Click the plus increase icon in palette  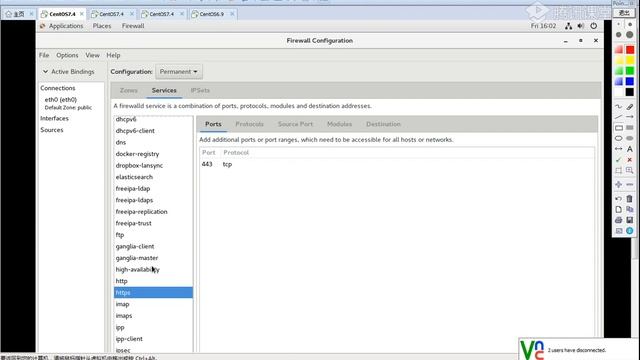point(618,184)
